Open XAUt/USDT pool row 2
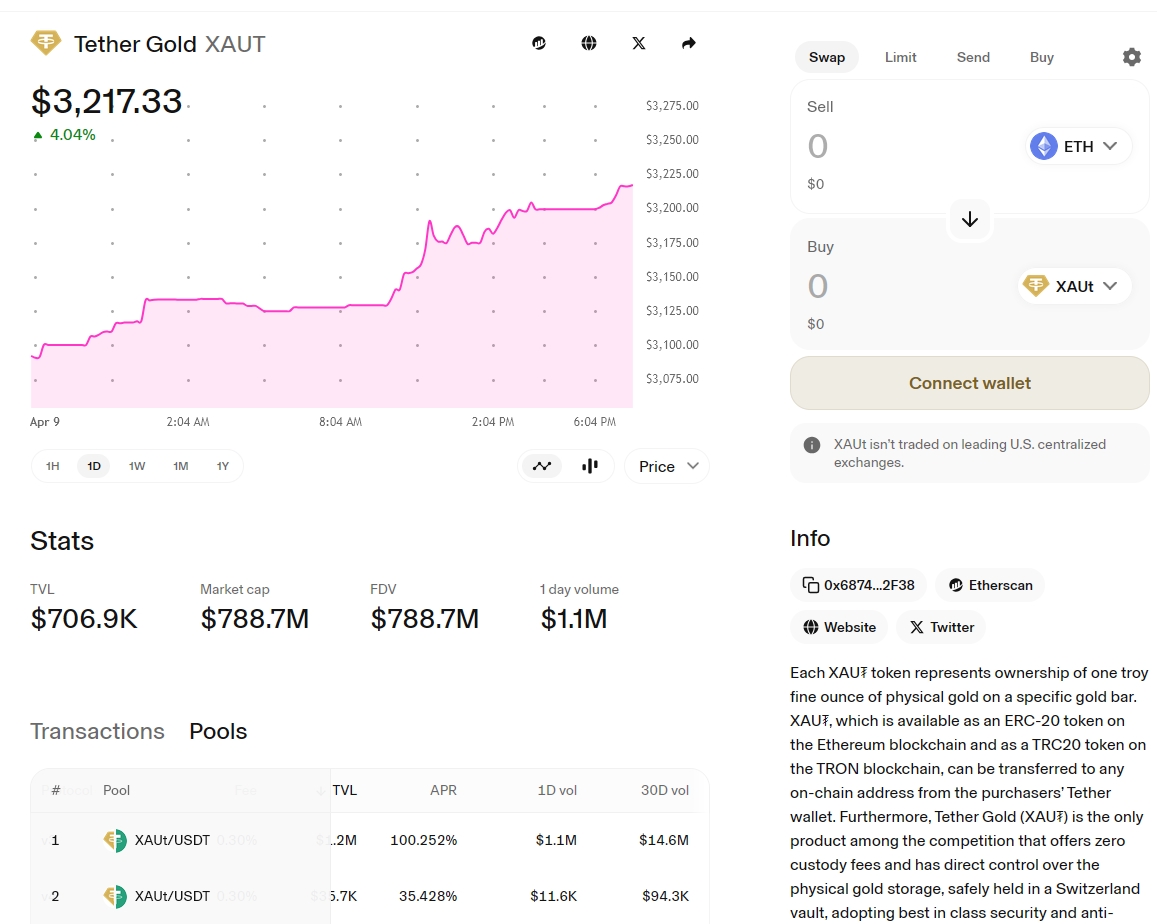Screen dimensions: 1157x924 369,896
